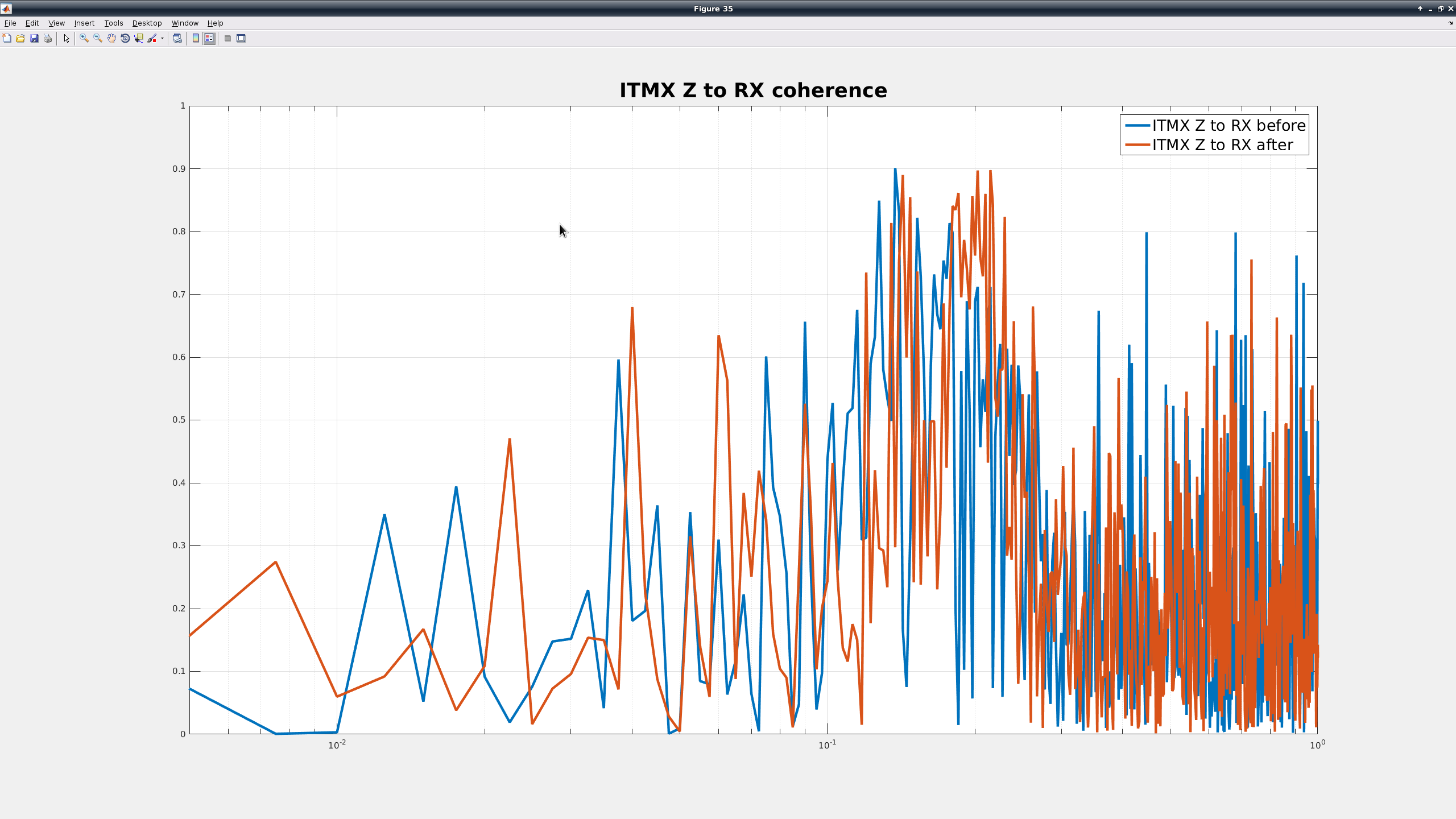Click the 'ITMX Z to RX before' legend entry
1456x819 pixels.
coord(1229,125)
